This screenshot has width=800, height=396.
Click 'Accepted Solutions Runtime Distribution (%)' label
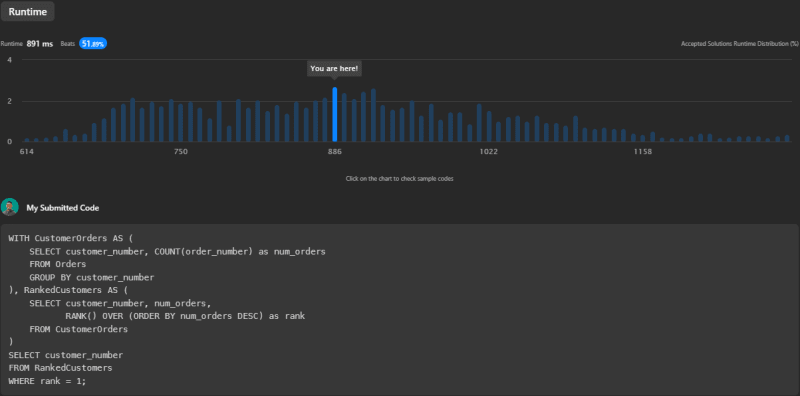click(x=740, y=44)
